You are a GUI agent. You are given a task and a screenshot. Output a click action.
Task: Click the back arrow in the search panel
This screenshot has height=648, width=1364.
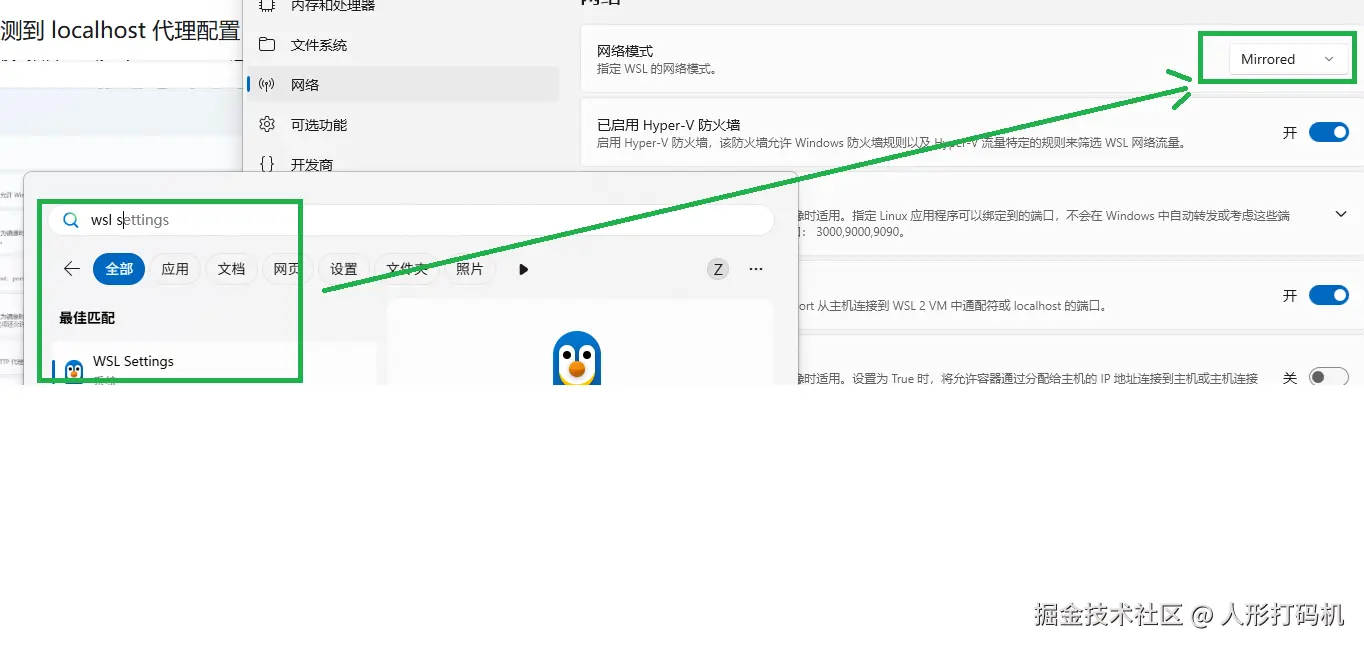pyautogui.click(x=70, y=269)
